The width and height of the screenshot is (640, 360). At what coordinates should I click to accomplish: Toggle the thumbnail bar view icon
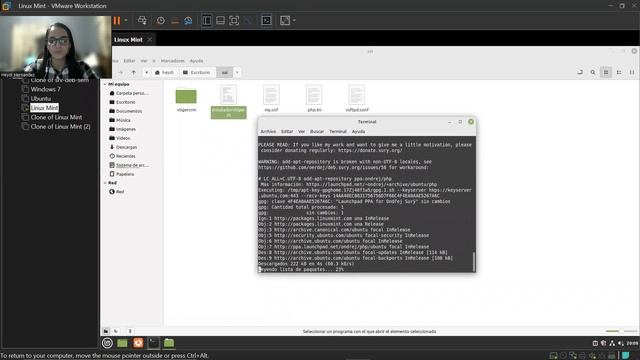pyautogui.click(x=220, y=20)
